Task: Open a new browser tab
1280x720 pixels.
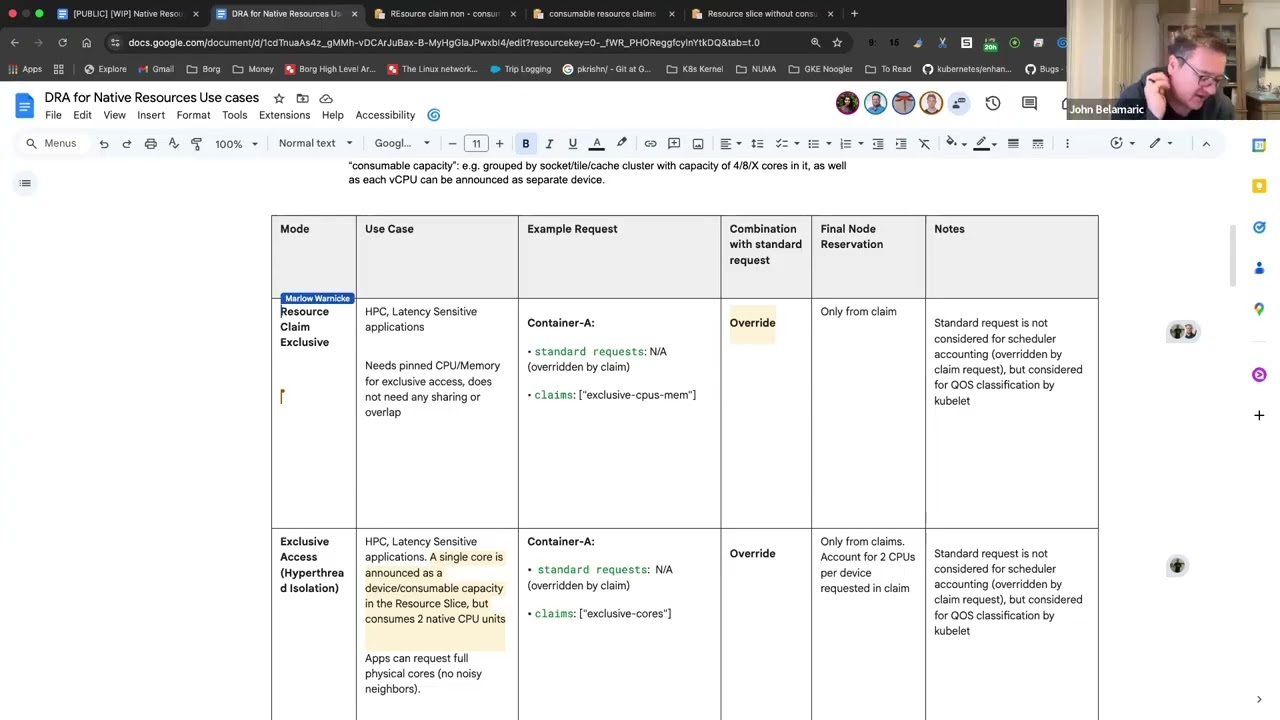Action: 854,14
